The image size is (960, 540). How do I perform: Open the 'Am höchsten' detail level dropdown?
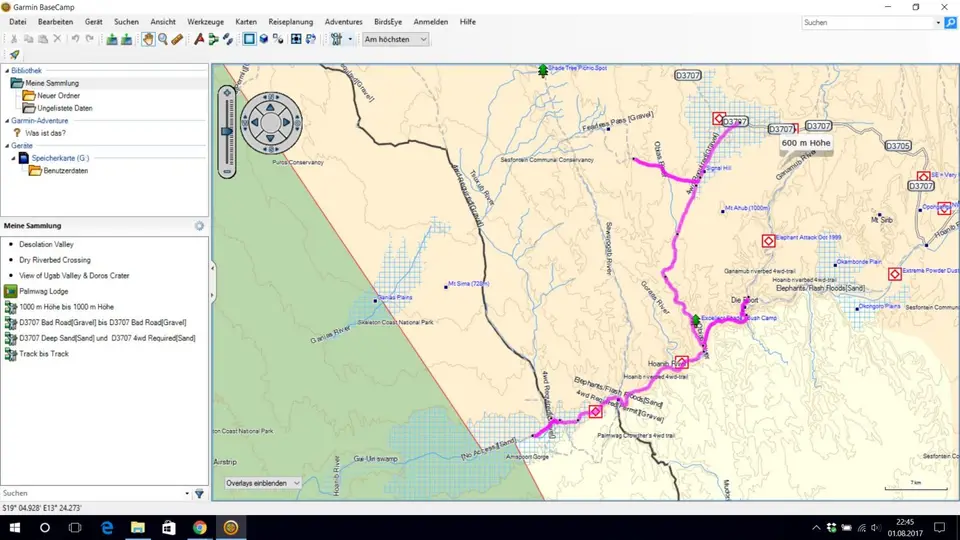point(396,39)
